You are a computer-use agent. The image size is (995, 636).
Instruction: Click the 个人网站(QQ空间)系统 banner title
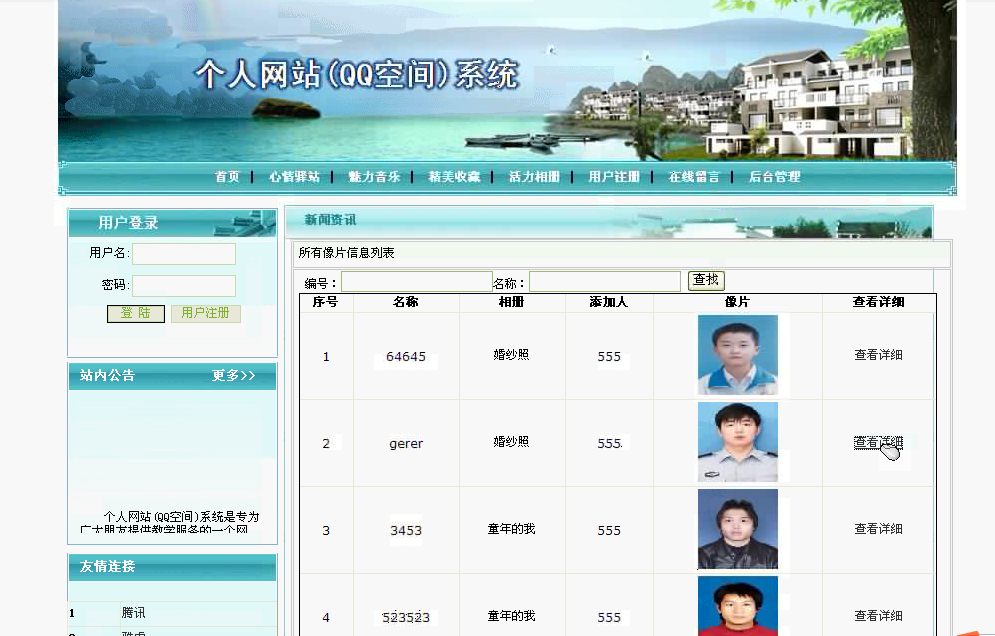[x=357, y=74]
